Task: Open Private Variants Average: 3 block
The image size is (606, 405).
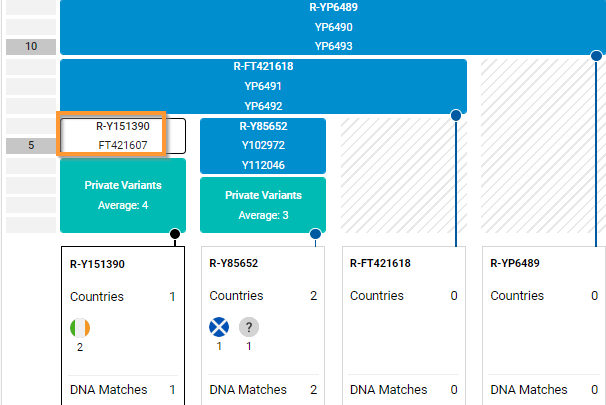Action: [x=263, y=205]
